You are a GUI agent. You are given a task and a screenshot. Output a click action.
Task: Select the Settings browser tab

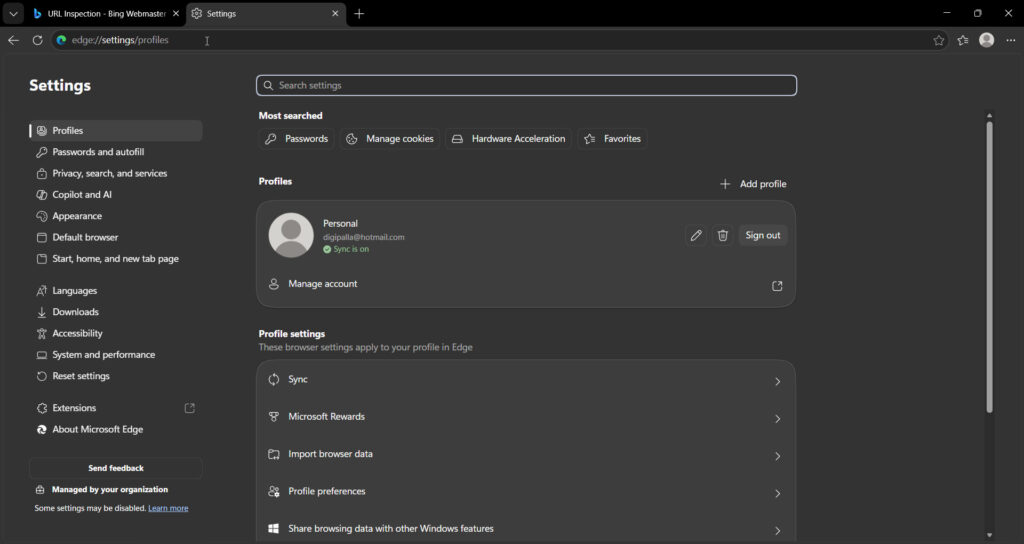(x=266, y=13)
